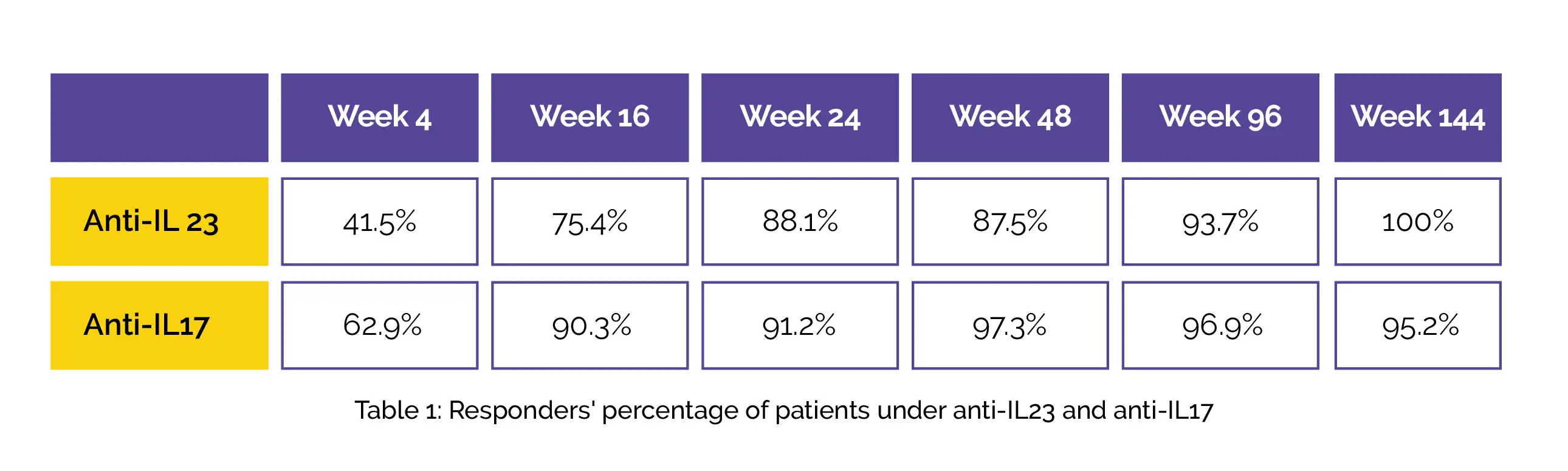Select the 62.9% cell
Screen dimensions: 1568x471
coord(379,325)
